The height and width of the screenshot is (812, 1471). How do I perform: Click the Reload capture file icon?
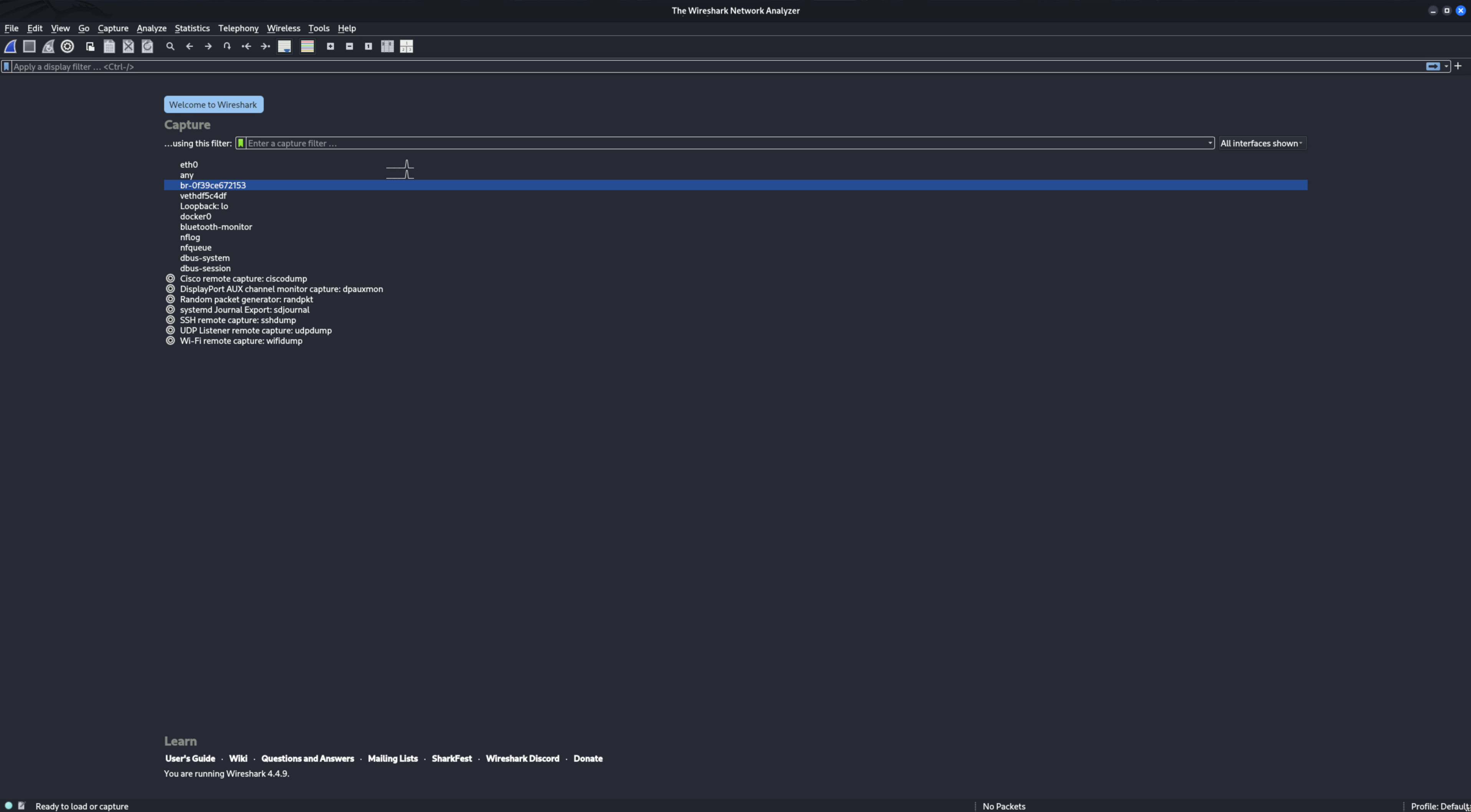147,46
